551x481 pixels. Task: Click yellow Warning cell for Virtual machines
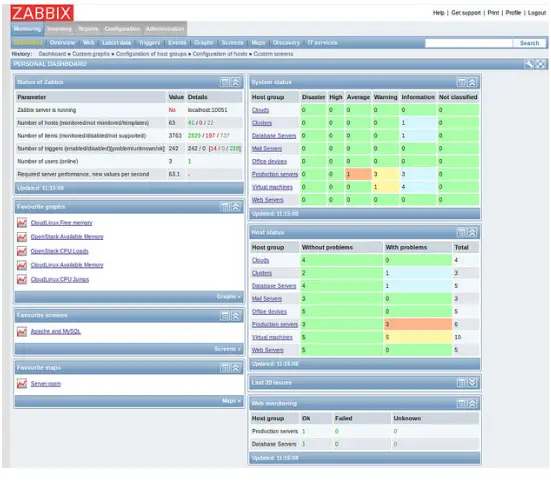pyautogui.click(x=386, y=187)
